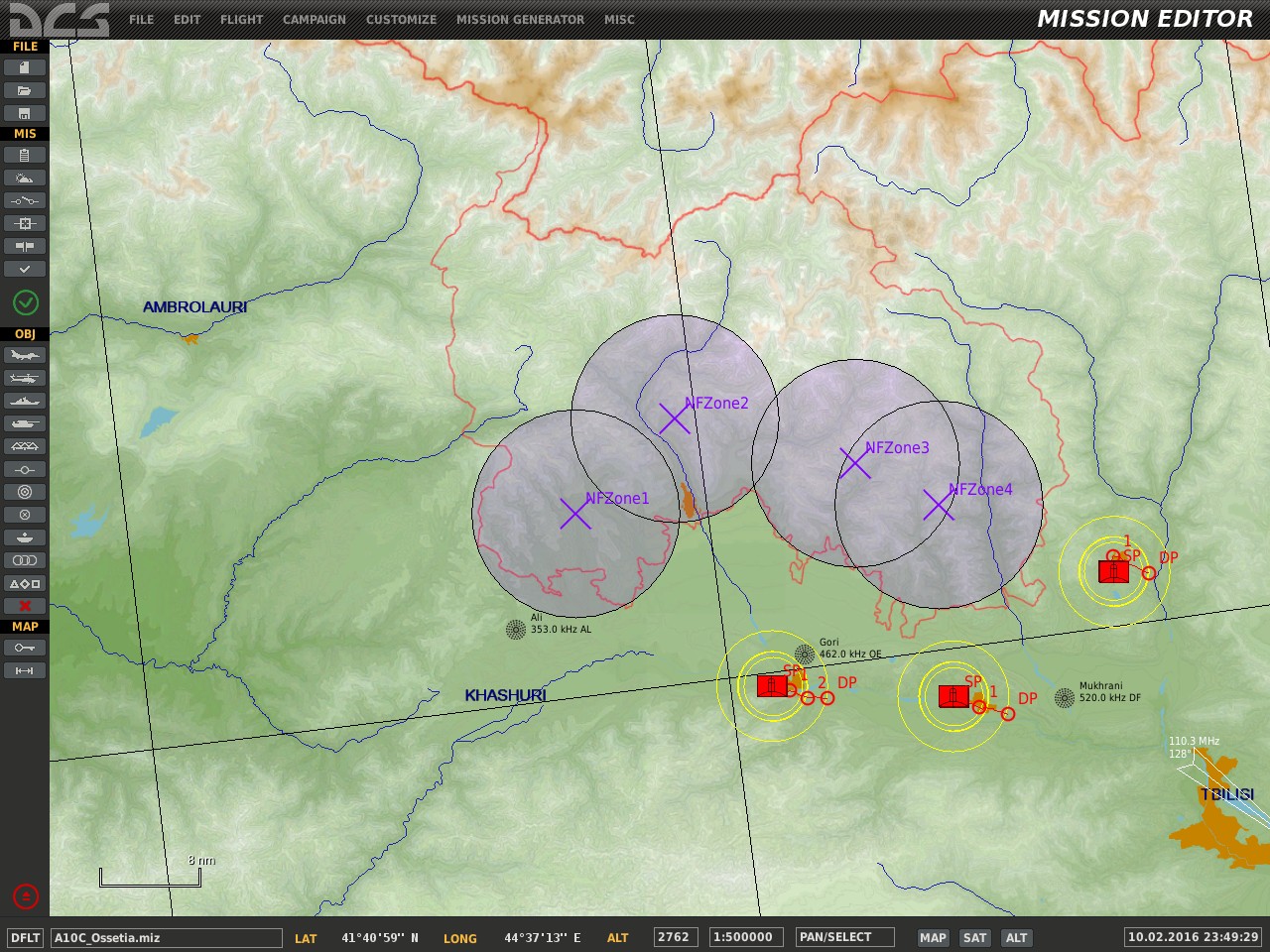Click the A10C_Ossetia.miz filename field
The width and height of the screenshot is (1270, 952).
tap(167, 937)
